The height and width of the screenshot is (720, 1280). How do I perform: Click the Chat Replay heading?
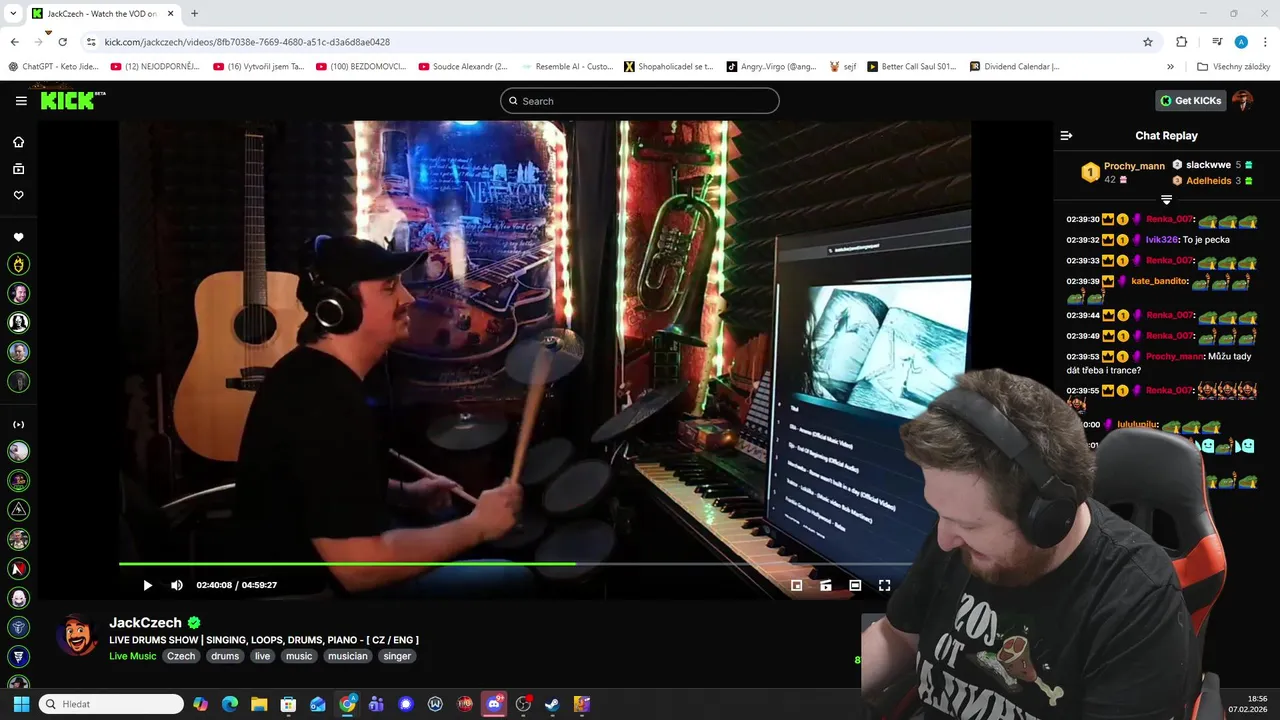click(x=1166, y=135)
